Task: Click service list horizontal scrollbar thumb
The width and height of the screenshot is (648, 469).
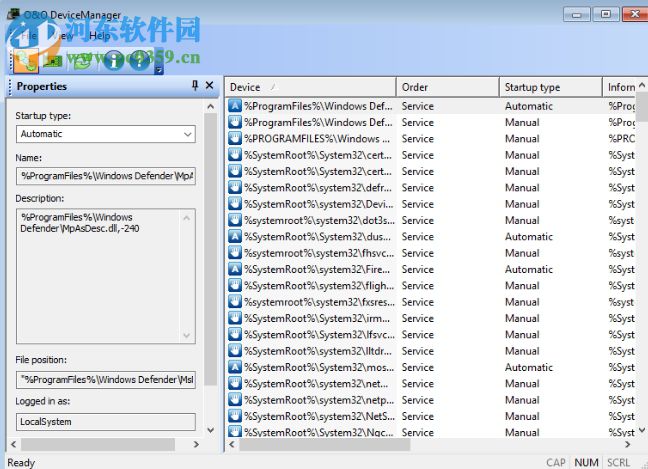Action: click(325, 445)
